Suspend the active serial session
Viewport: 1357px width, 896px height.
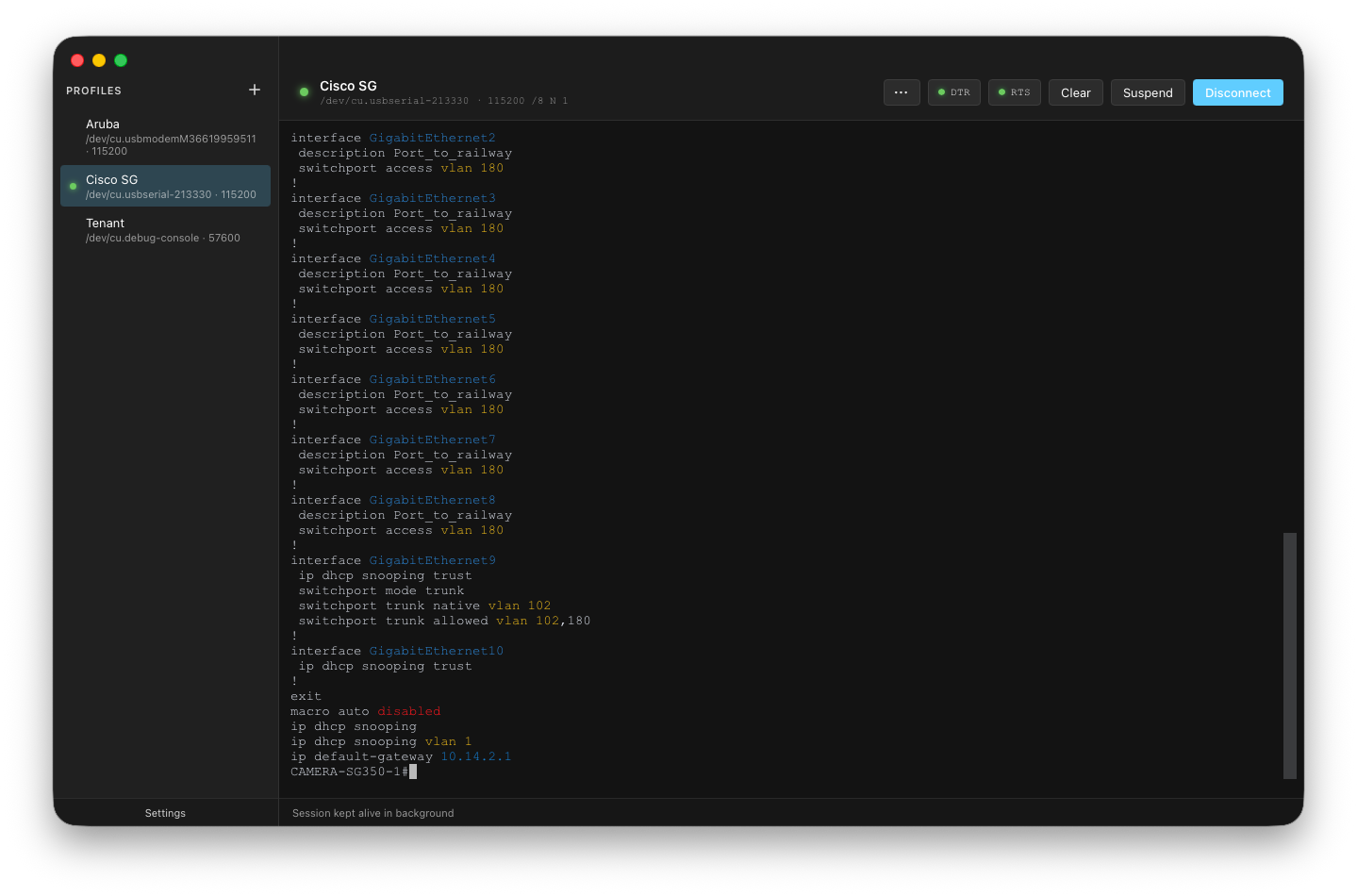1147,91
